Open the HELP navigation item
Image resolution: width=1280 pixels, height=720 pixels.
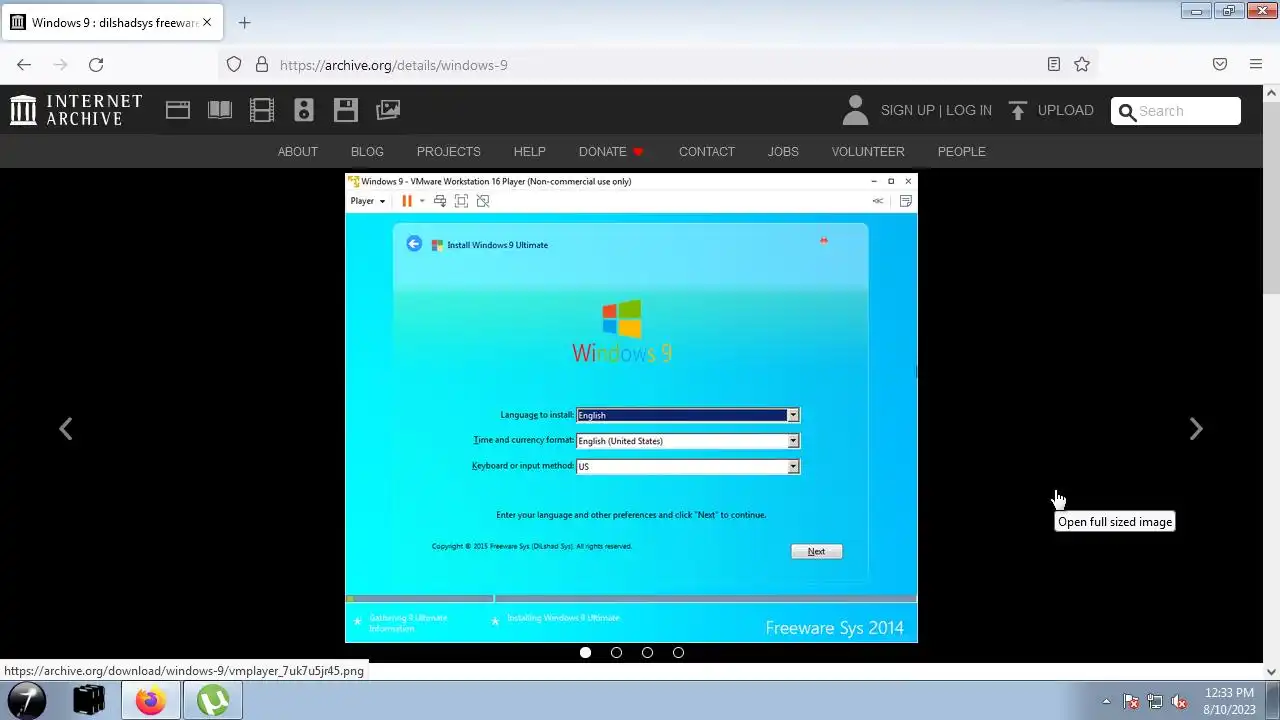click(x=530, y=151)
